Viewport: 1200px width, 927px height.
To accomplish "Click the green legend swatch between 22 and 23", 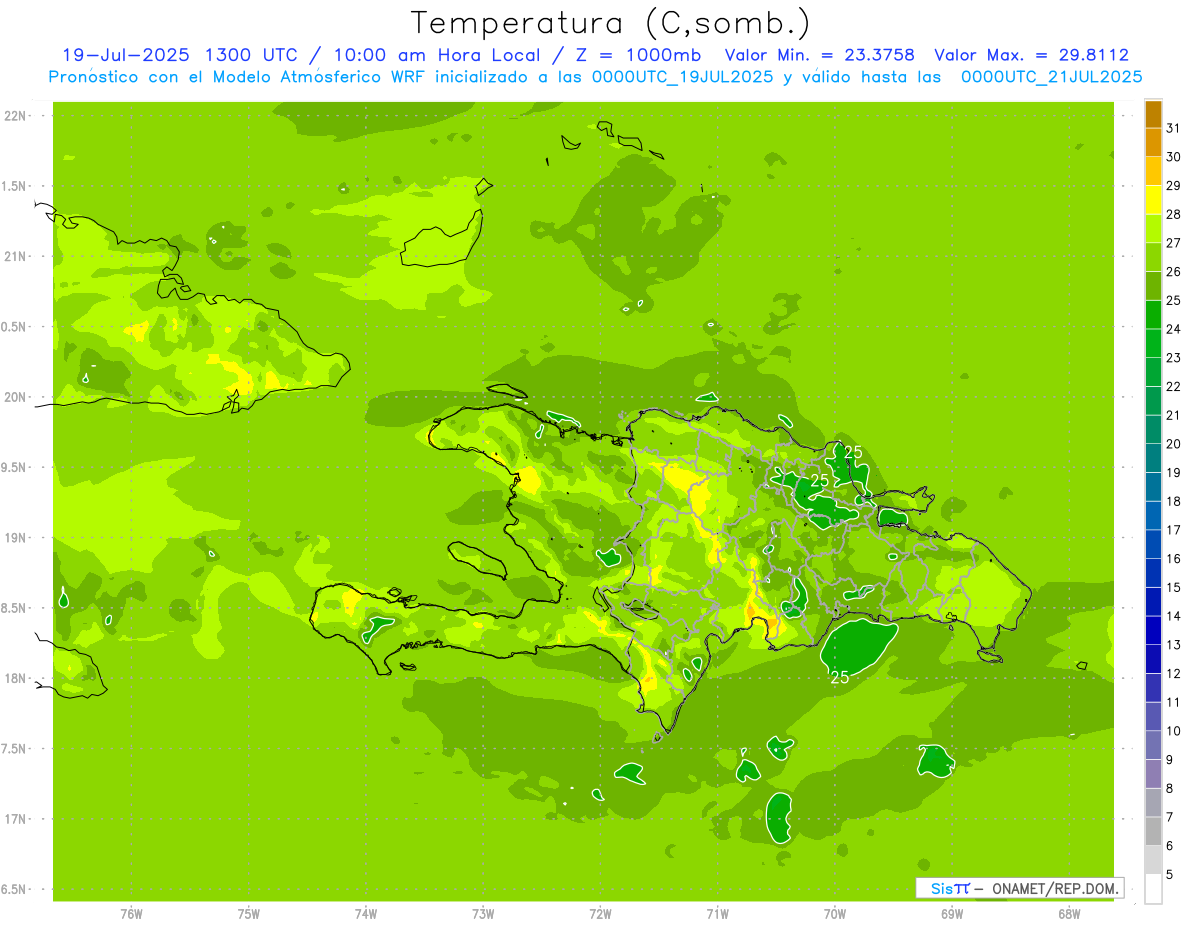I will point(1153,372).
